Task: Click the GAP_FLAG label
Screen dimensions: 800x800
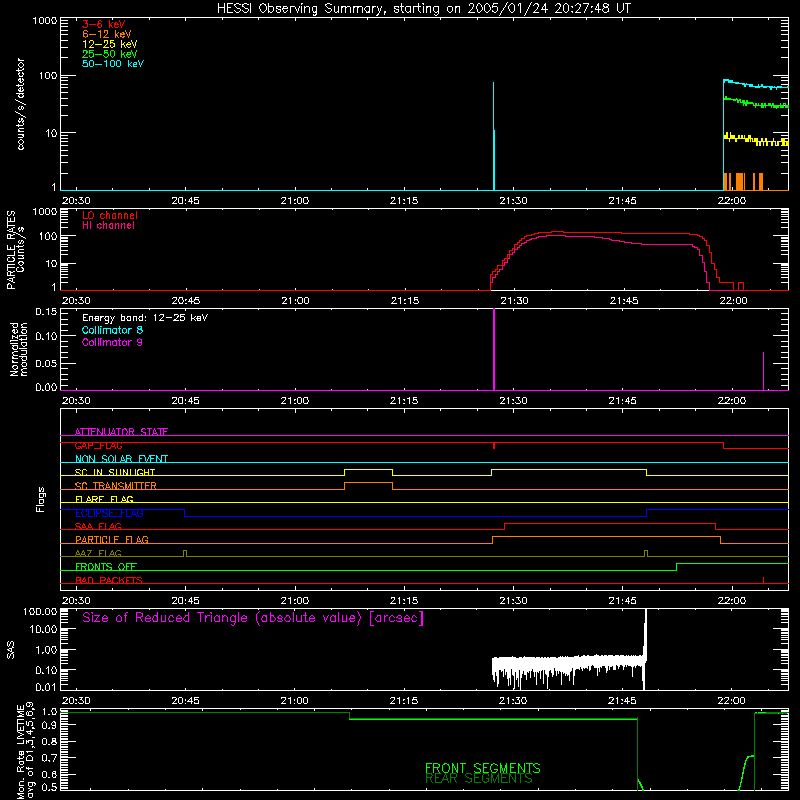Action: pos(98,445)
